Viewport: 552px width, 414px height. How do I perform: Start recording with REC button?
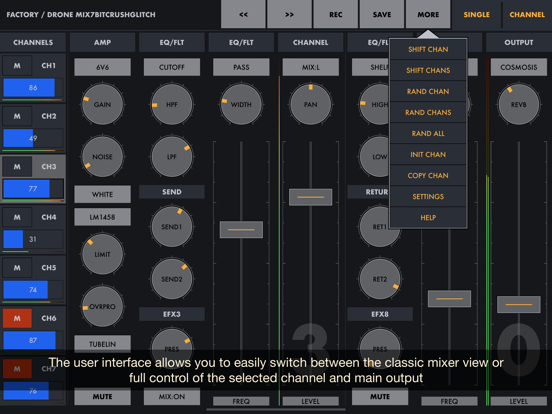point(335,14)
